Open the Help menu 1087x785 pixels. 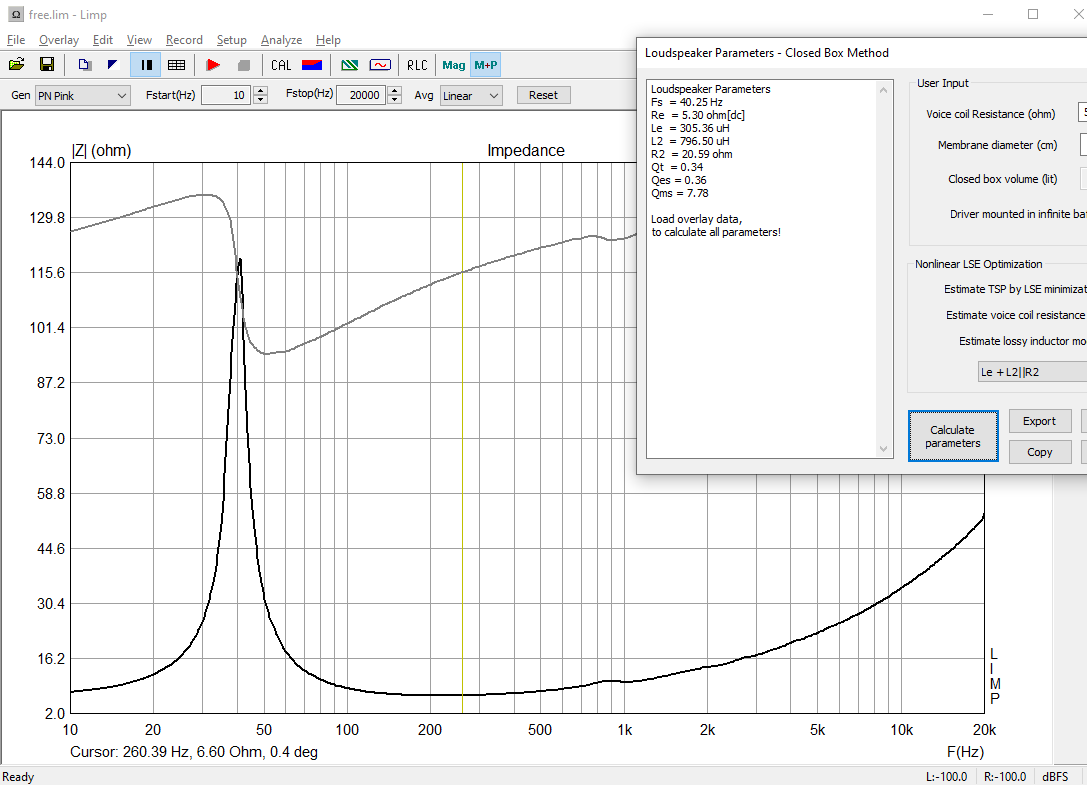328,40
